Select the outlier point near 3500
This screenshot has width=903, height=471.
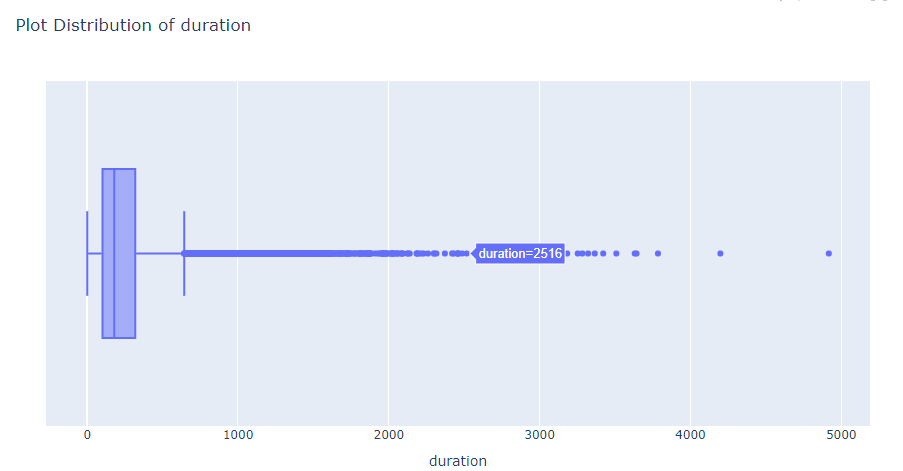coord(616,253)
